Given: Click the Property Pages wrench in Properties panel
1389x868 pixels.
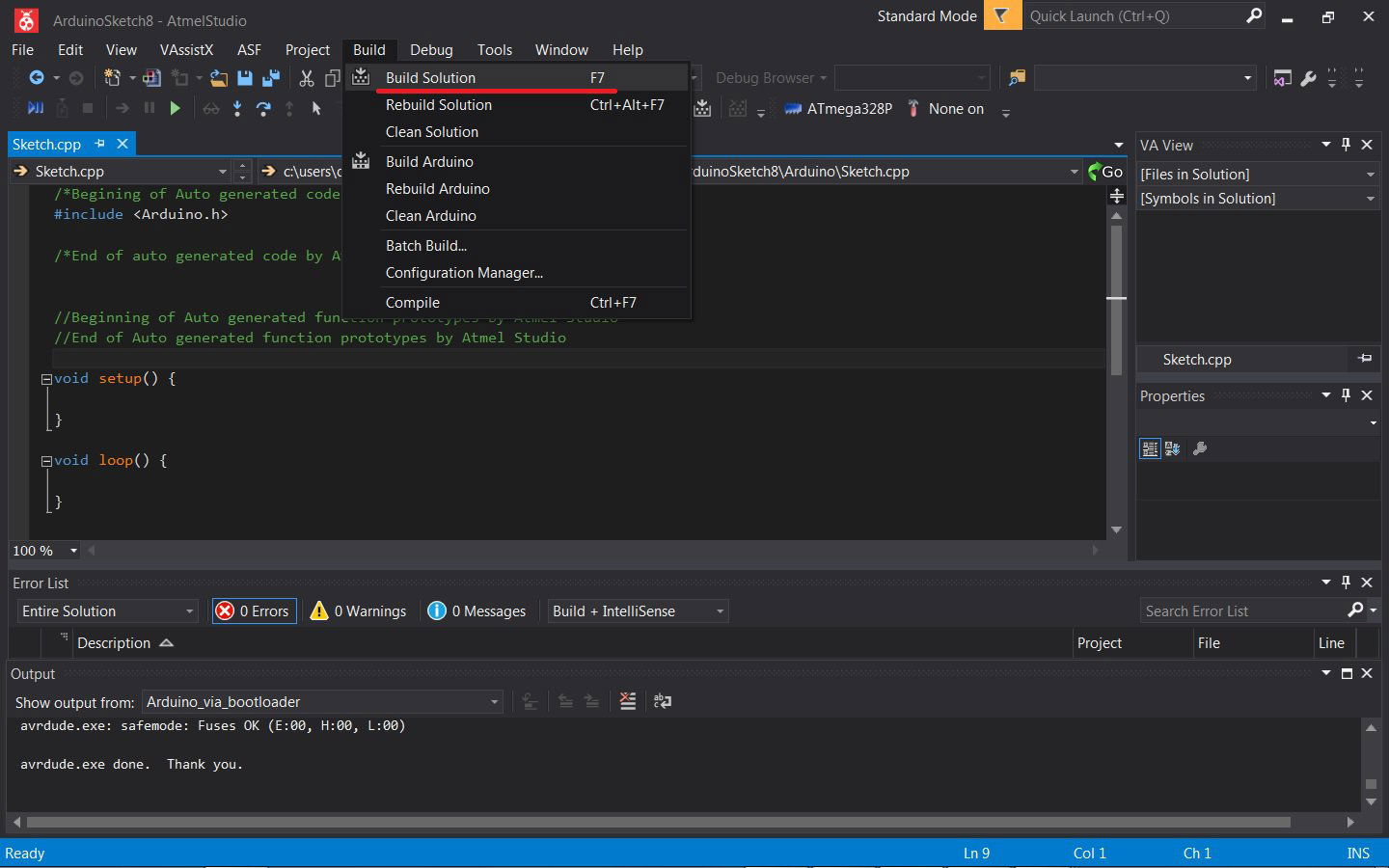Looking at the screenshot, I should coord(1200,448).
